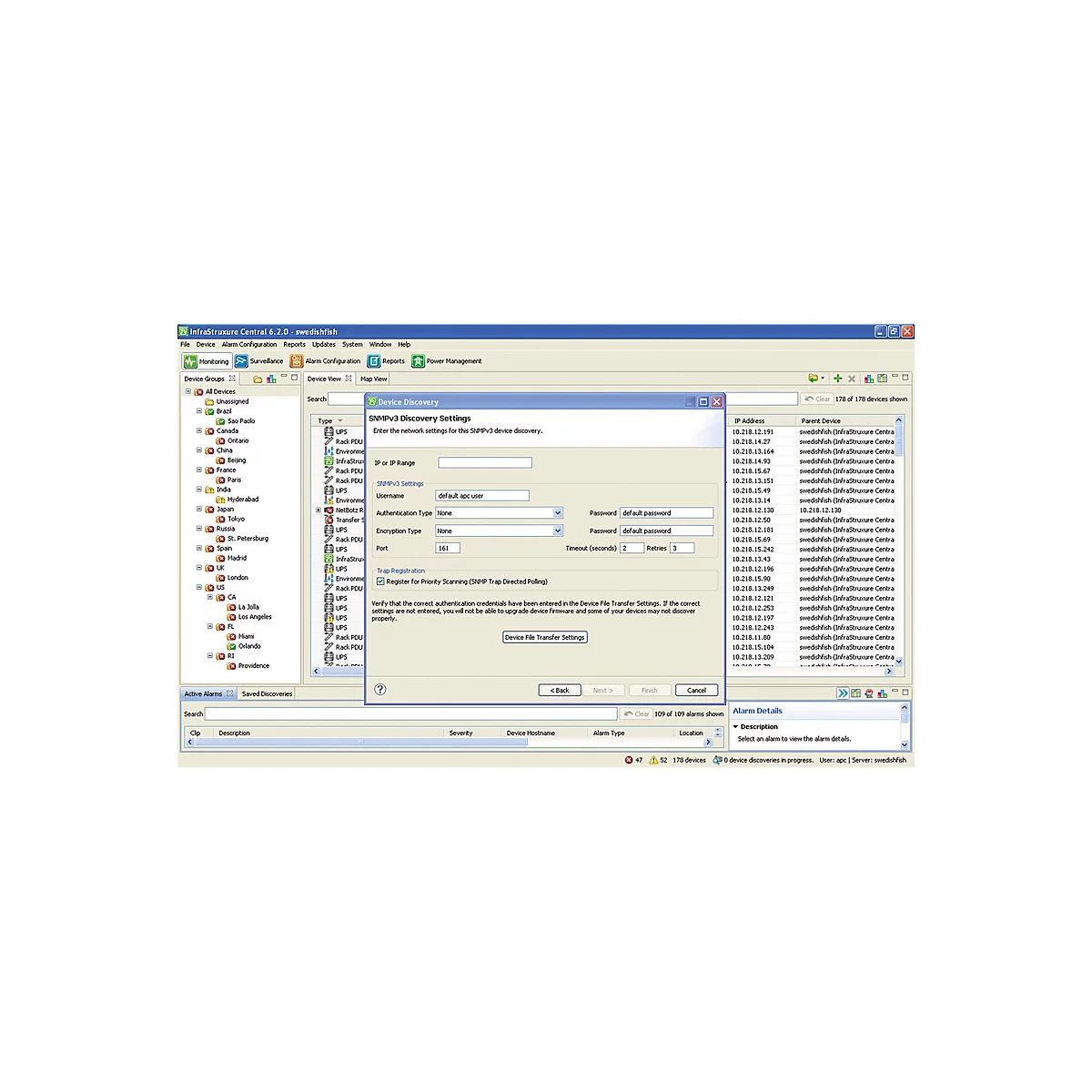Click the Username field

[x=482, y=496]
